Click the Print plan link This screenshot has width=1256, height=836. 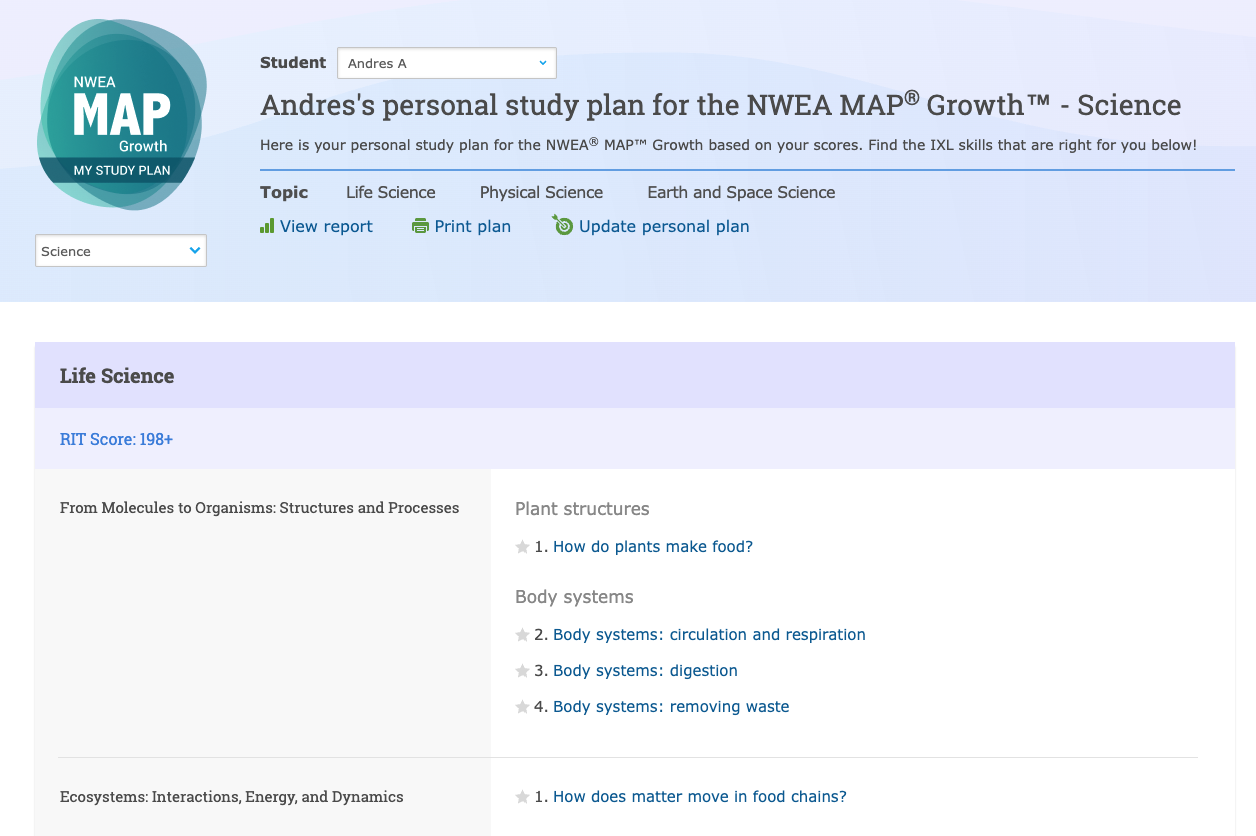[472, 226]
